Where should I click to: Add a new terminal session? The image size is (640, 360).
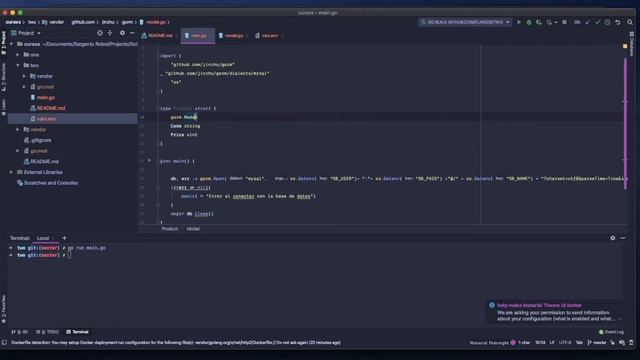pyautogui.click(x=64, y=238)
